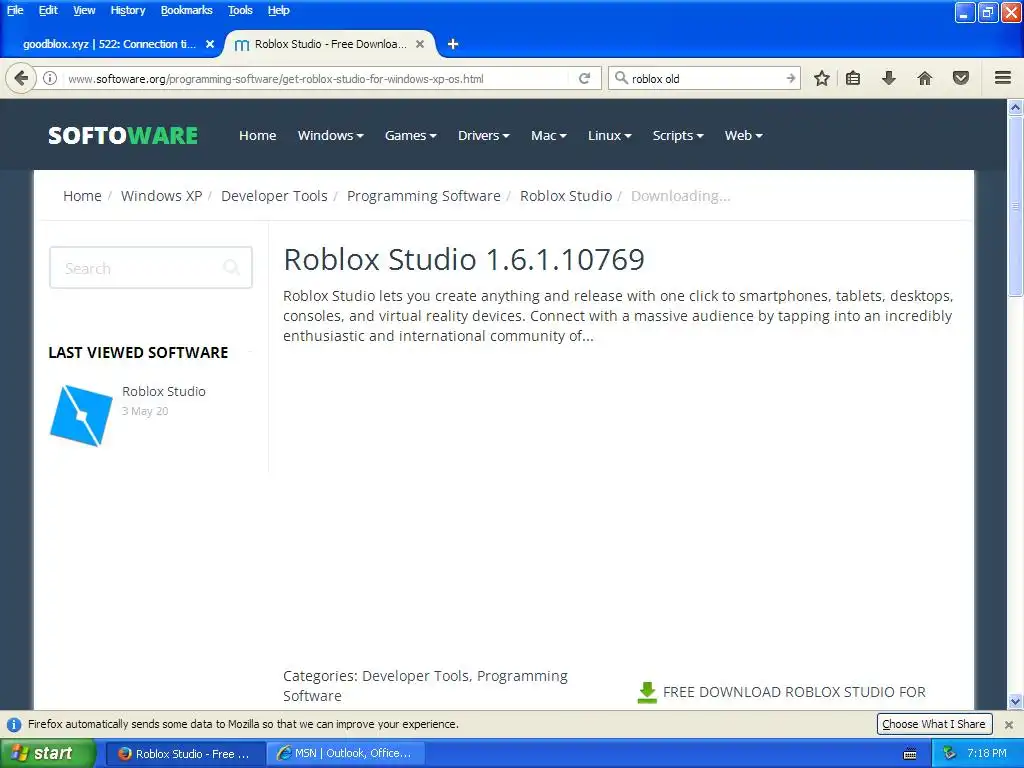Switch to the goodblox.xyz tab
Viewport: 1024px width, 768px height.
pyautogui.click(x=110, y=44)
